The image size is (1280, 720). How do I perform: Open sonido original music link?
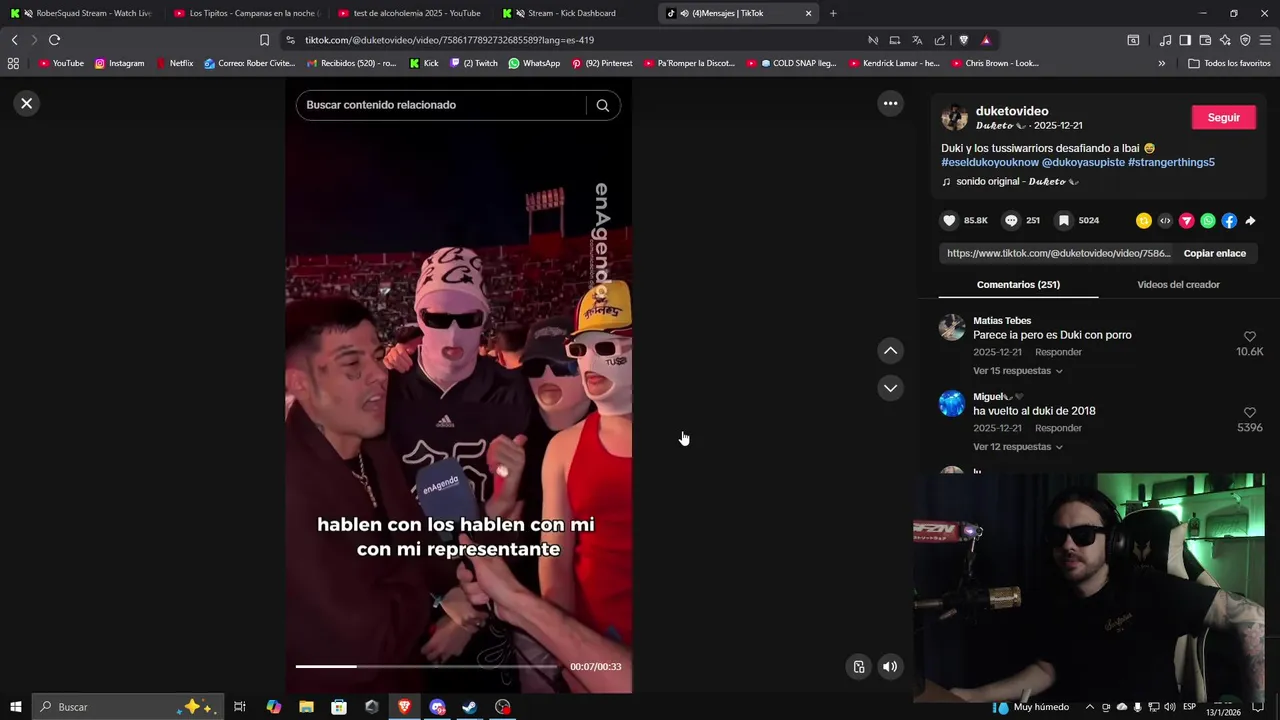(1010, 182)
